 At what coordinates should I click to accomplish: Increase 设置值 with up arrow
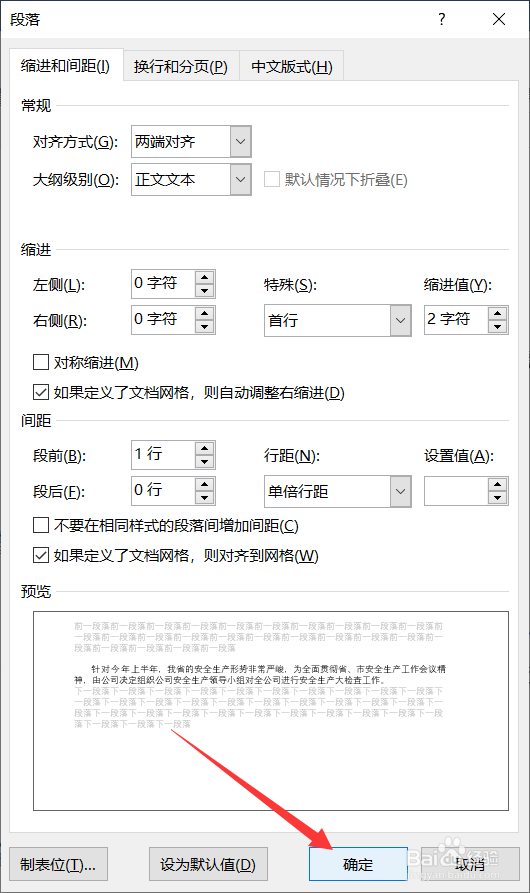[x=498, y=485]
